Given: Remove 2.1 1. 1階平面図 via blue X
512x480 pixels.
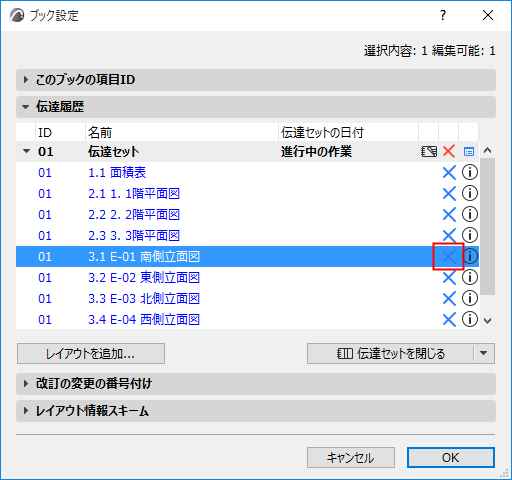Looking at the screenshot, I should click(449, 194).
